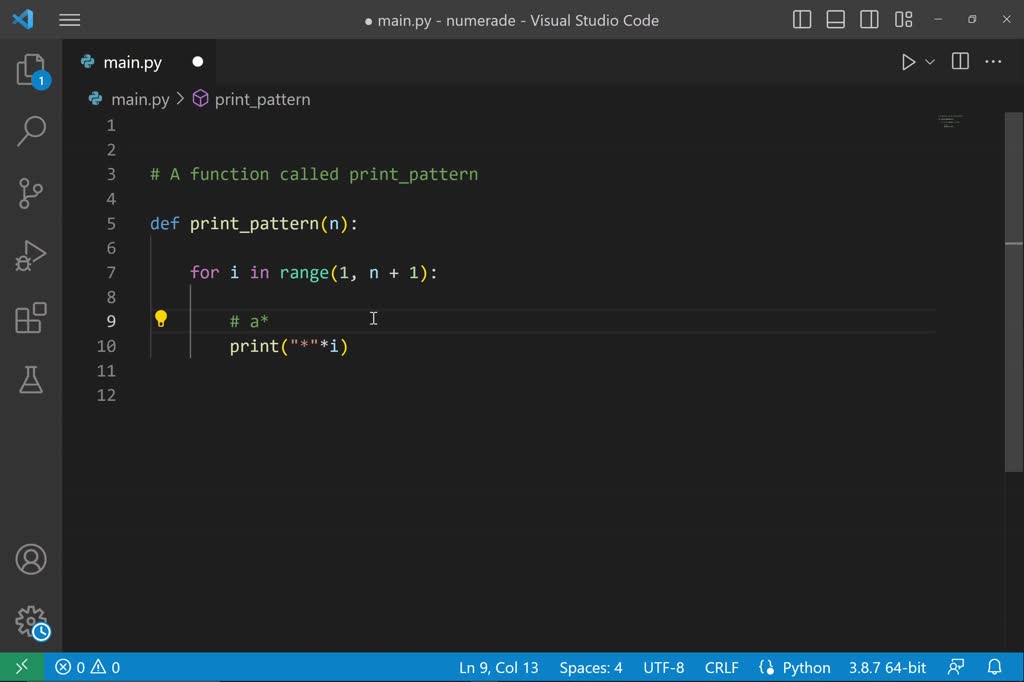Open the hamburger application menu
Screen dimensions: 1024x682
coord(69,20)
